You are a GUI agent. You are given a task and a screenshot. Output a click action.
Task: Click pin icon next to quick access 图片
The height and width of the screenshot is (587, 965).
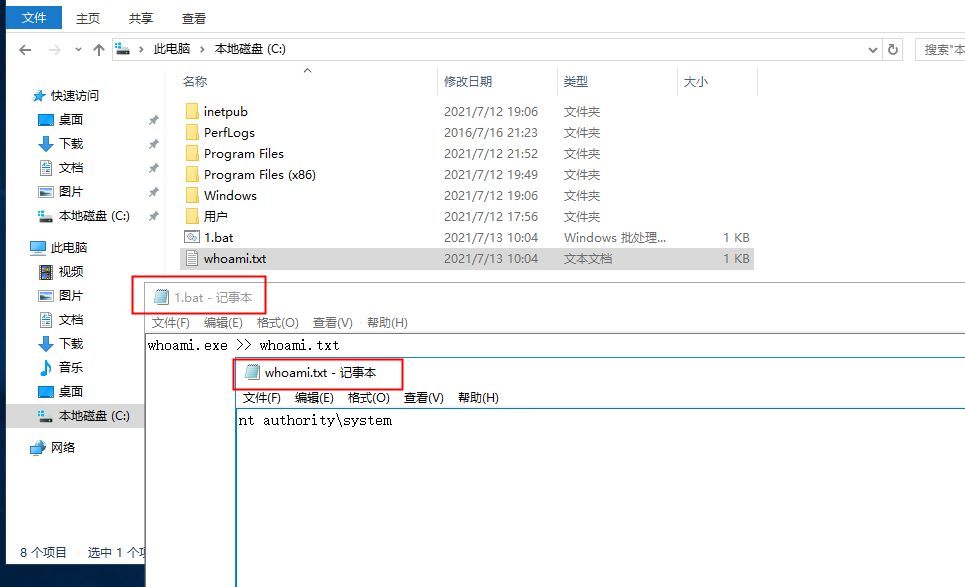[154, 192]
